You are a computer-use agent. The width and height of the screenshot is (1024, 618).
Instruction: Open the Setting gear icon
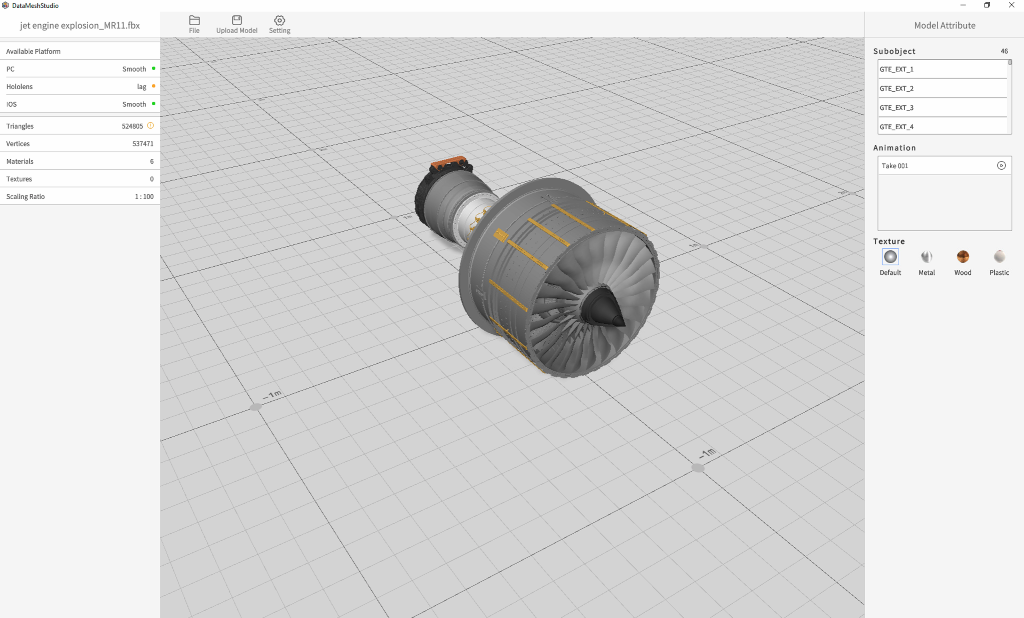pyautogui.click(x=280, y=21)
